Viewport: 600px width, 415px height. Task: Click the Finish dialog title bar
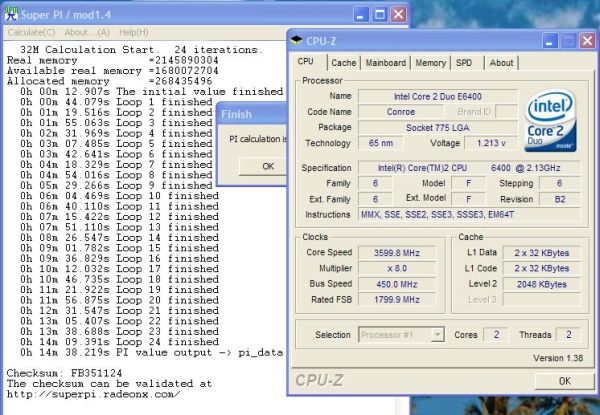(x=253, y=114)
